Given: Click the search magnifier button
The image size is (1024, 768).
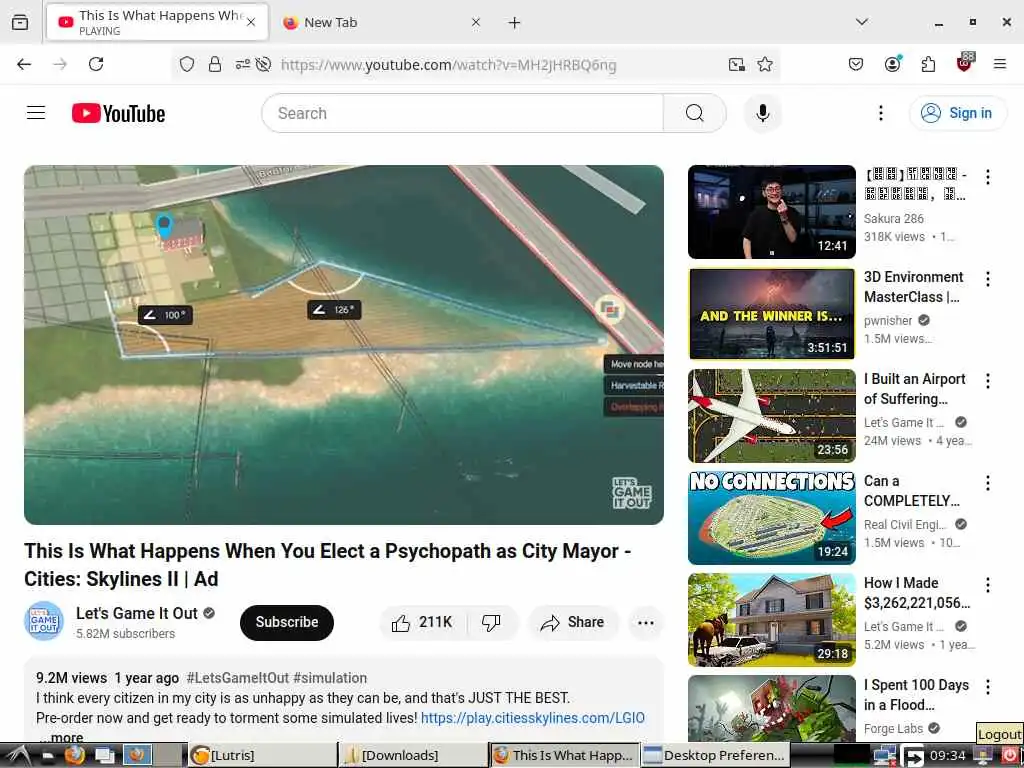Looking at the screenshot, I should pyautogui.click(x=694, y=113).
